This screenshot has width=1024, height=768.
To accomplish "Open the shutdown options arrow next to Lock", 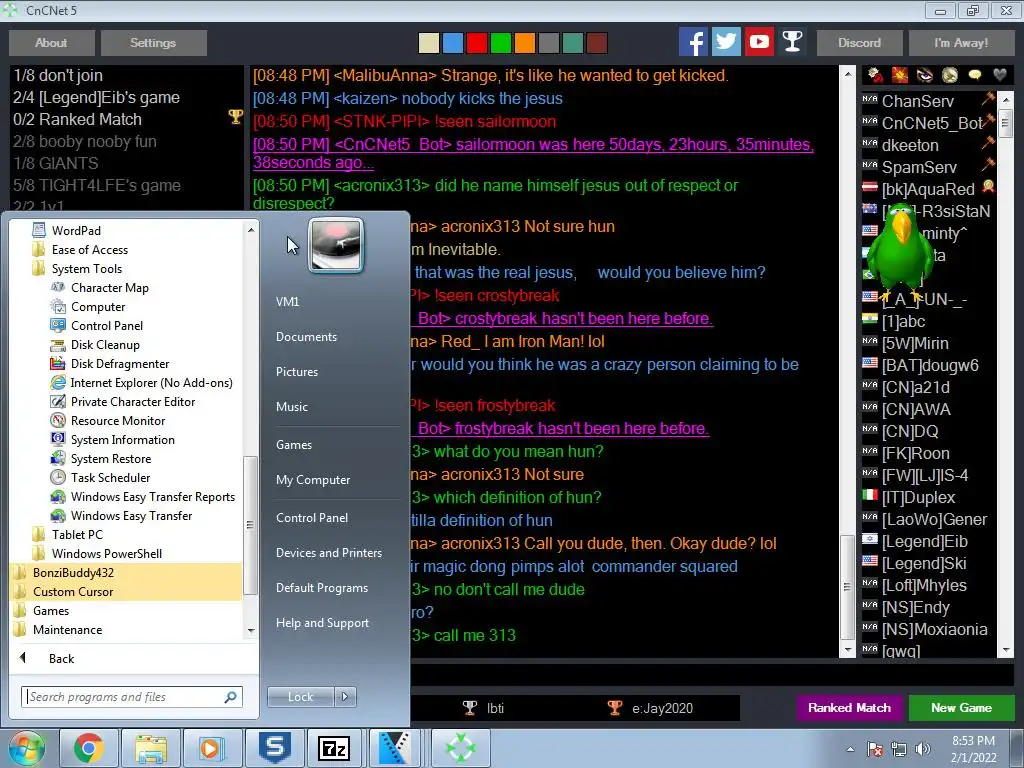I will [x=345, y=697].
